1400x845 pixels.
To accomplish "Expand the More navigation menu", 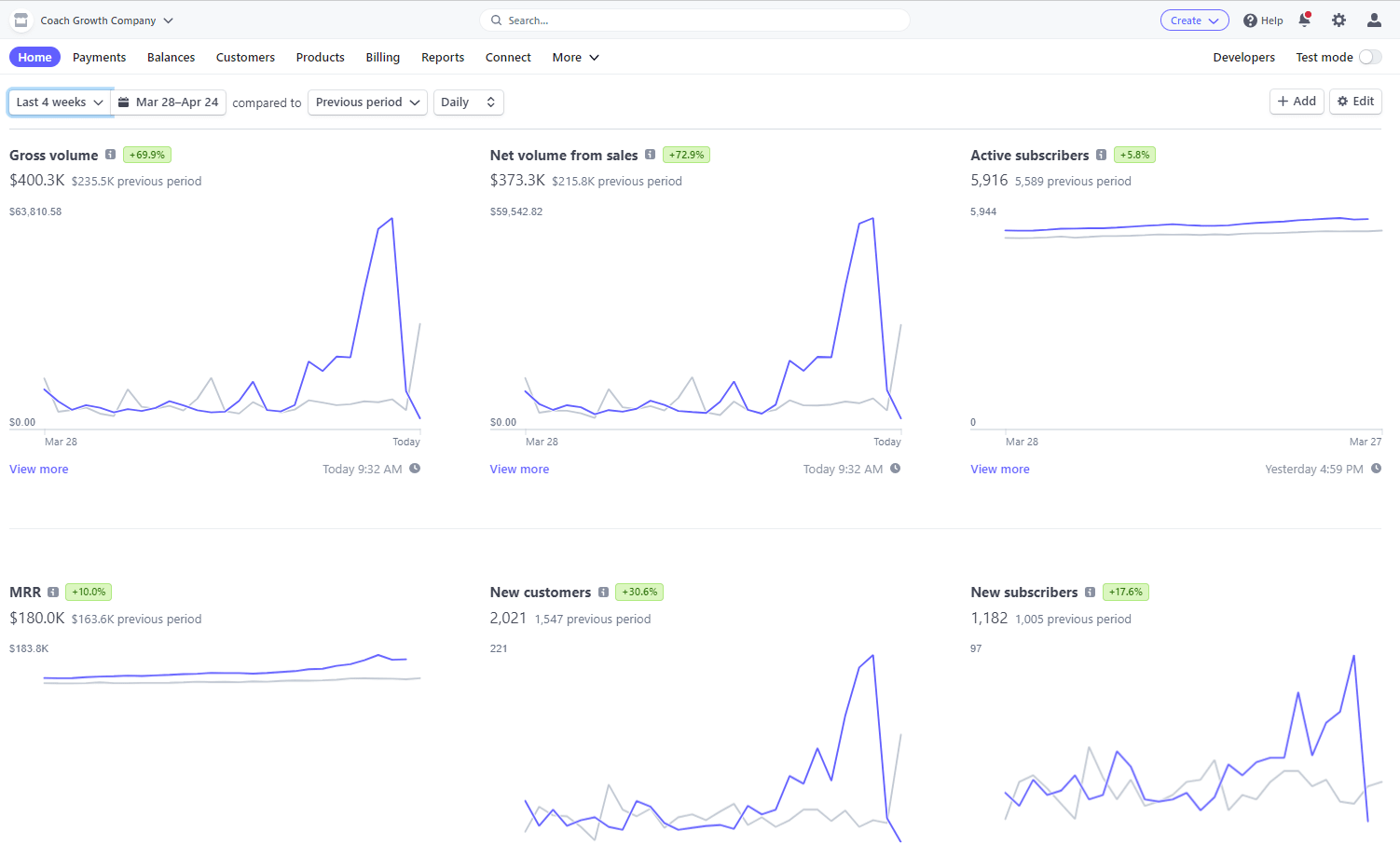I will click(x=575, y=58).
